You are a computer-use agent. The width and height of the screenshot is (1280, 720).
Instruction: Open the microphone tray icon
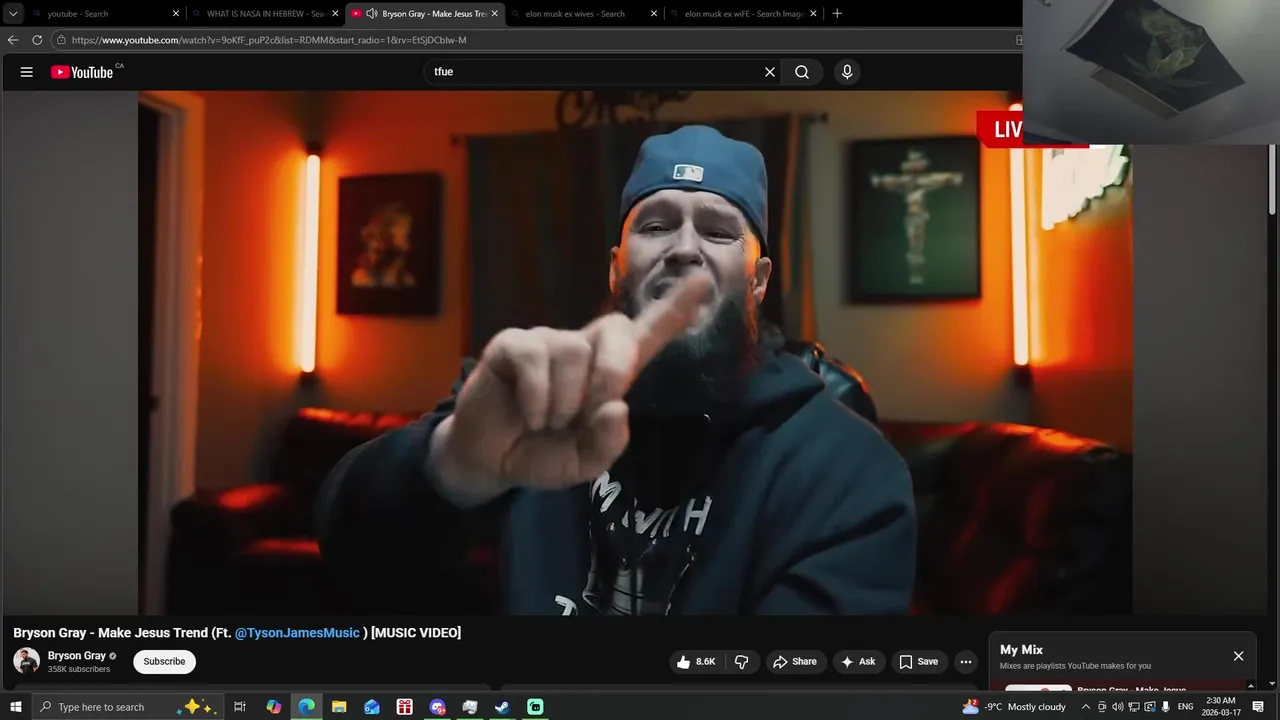point(1166,707)
